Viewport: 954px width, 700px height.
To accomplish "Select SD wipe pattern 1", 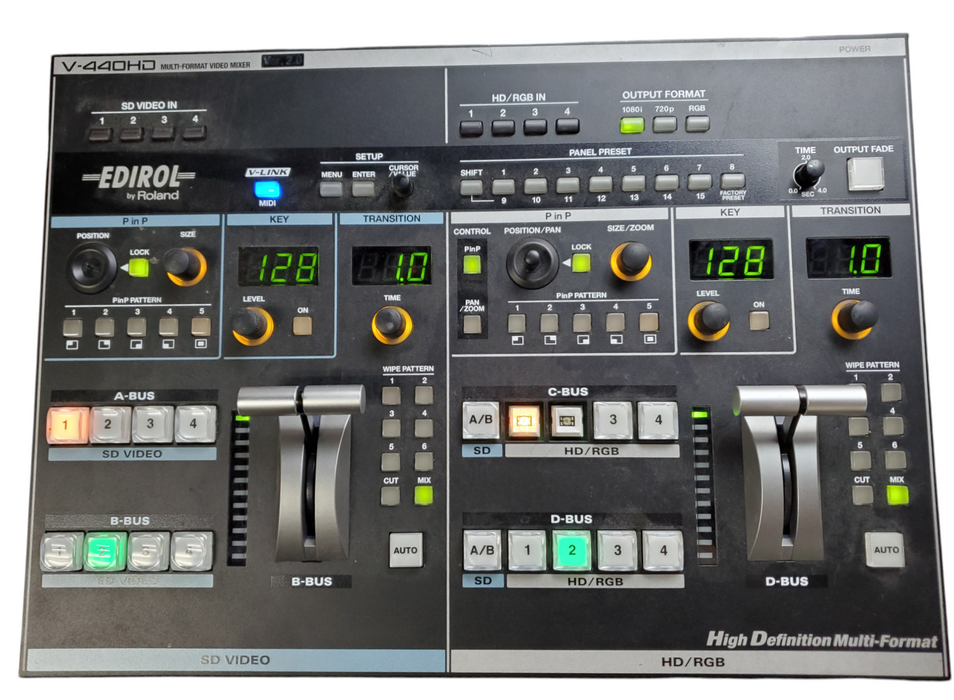I will [391, 395].
